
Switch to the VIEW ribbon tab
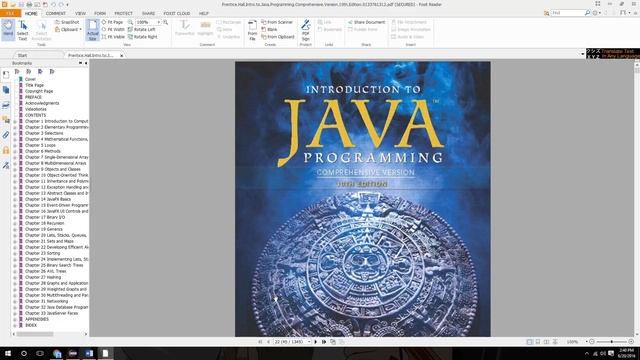80,13
